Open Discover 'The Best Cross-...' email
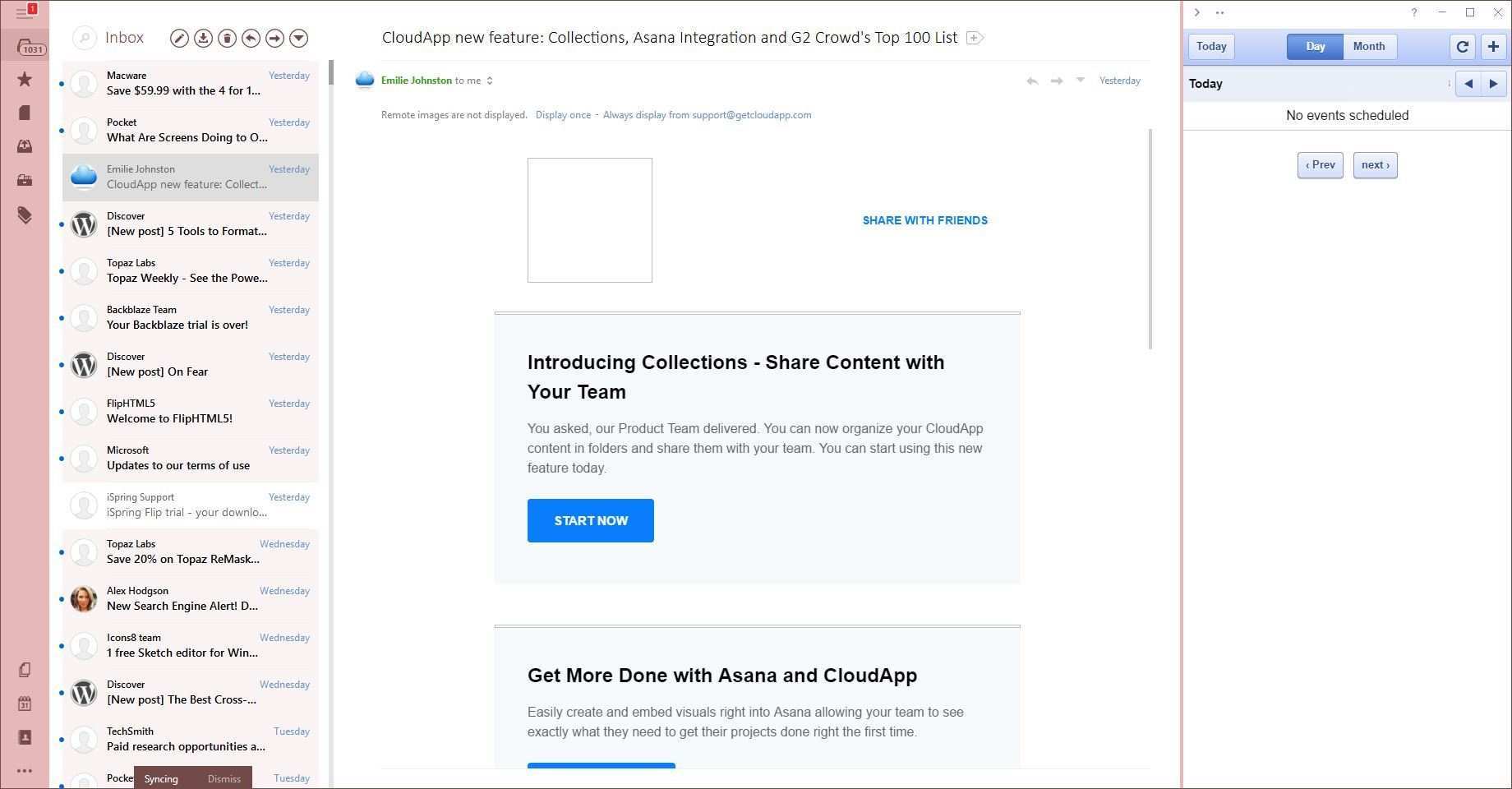The image size is (1512, 789). tap(191, 692)
